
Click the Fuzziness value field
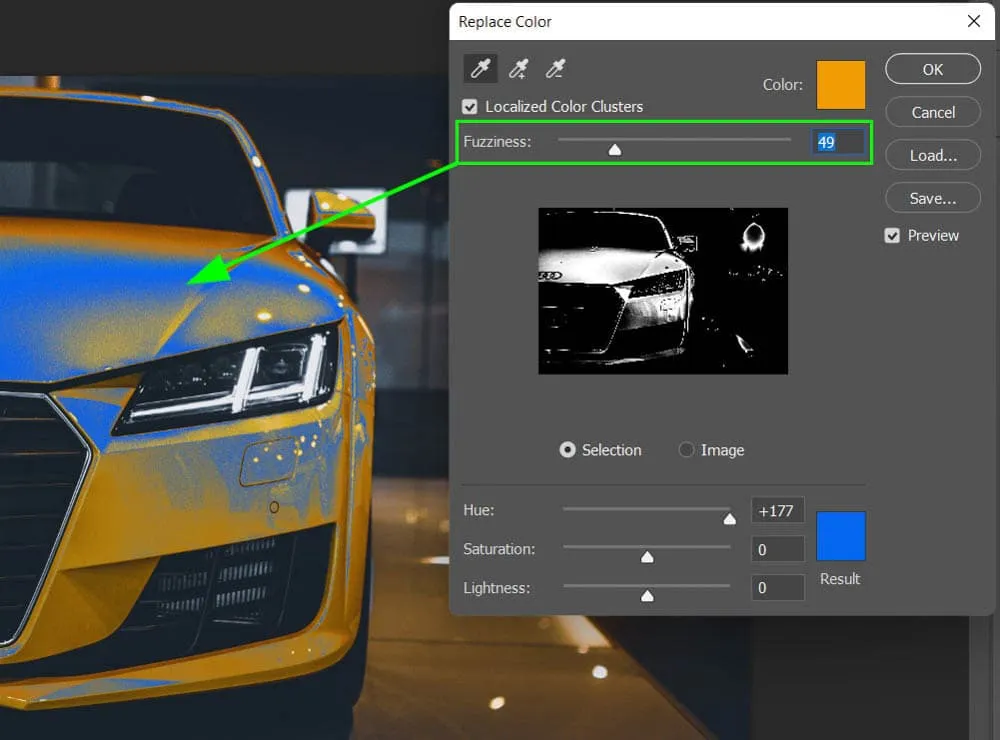tap(837, 142)
